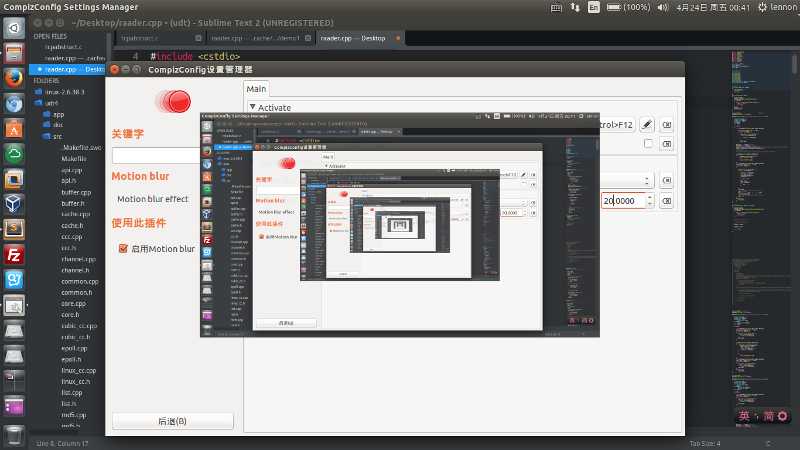Open epoll.cpp in the sidebar

[74, 348]
